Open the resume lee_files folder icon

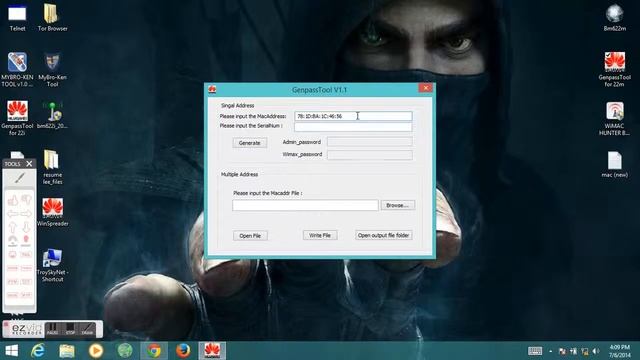52,167
